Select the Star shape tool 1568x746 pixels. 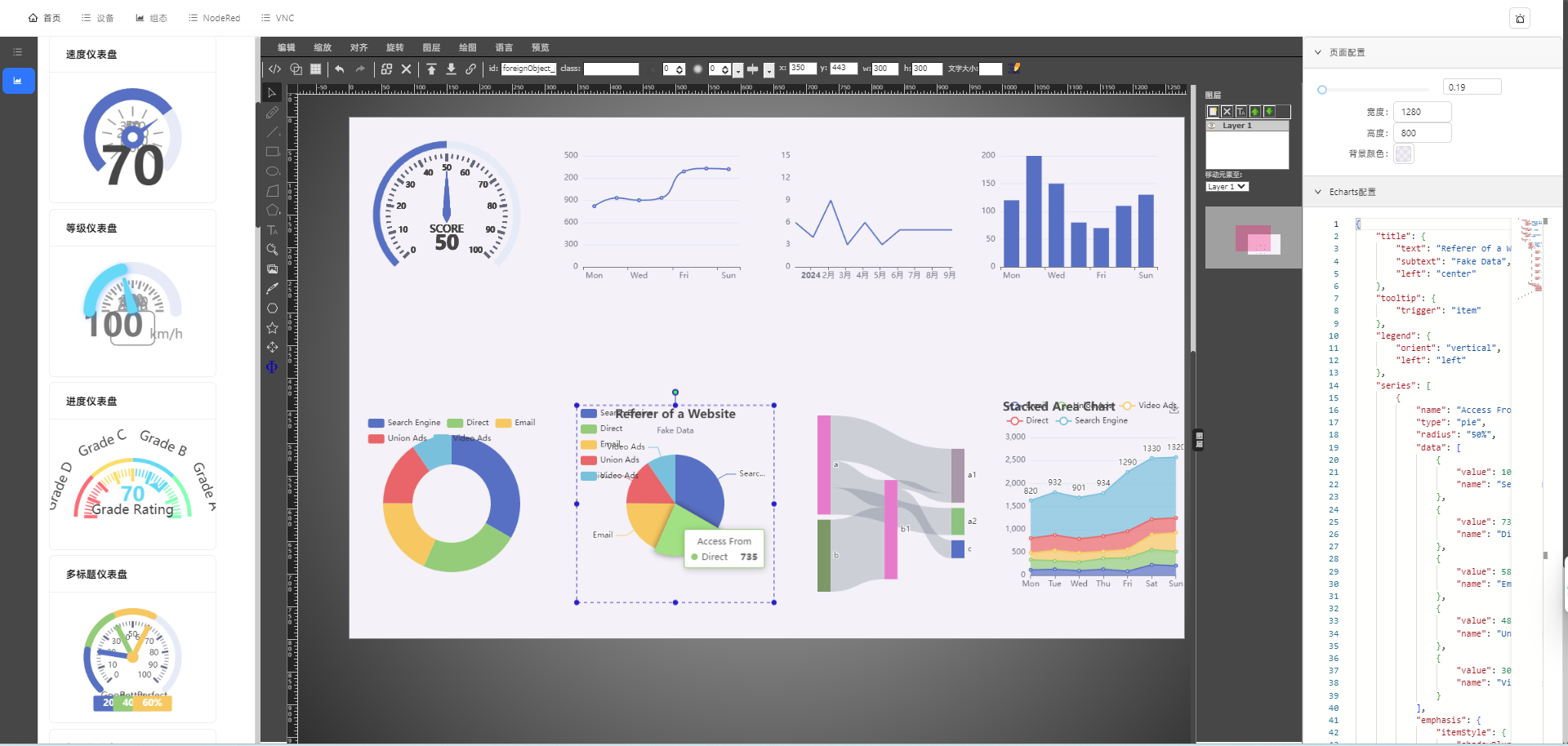pos(272,328)
